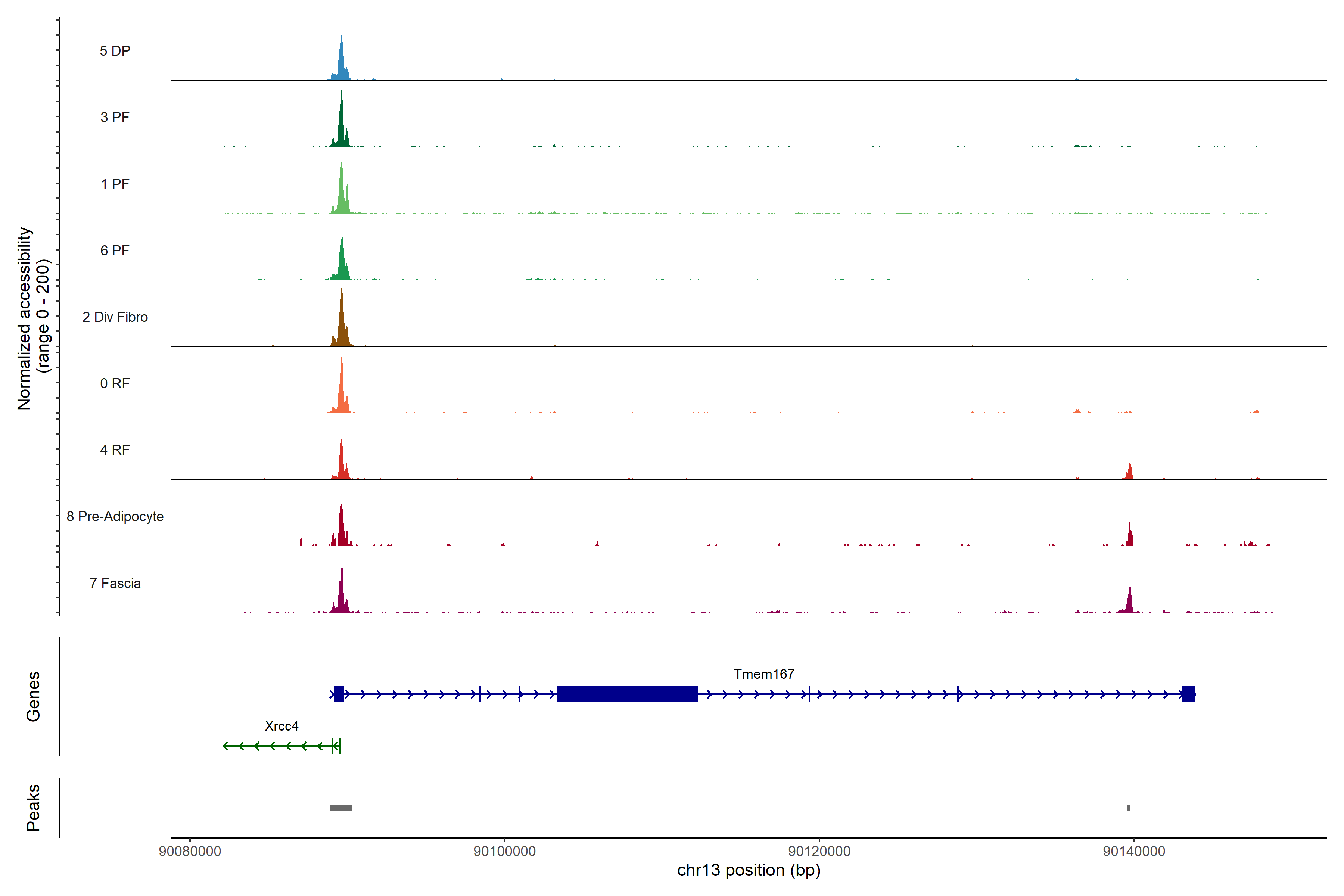This screenshot has width=1344, height=896.
Task: Click the Tmem167 gene name
Action: click(763, 674)
